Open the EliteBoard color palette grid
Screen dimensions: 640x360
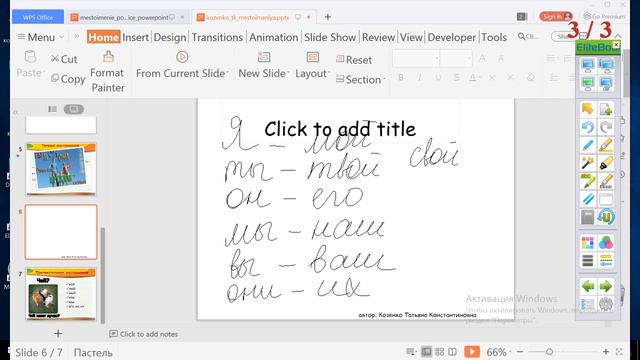pos(588,243)
